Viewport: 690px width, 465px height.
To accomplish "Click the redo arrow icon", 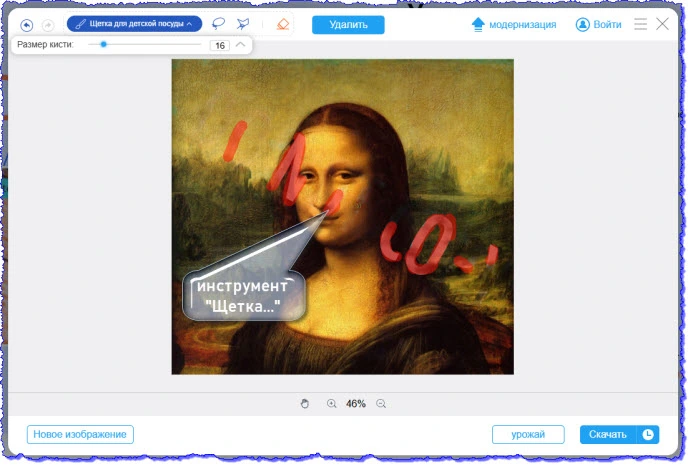I will click(47, 24).
